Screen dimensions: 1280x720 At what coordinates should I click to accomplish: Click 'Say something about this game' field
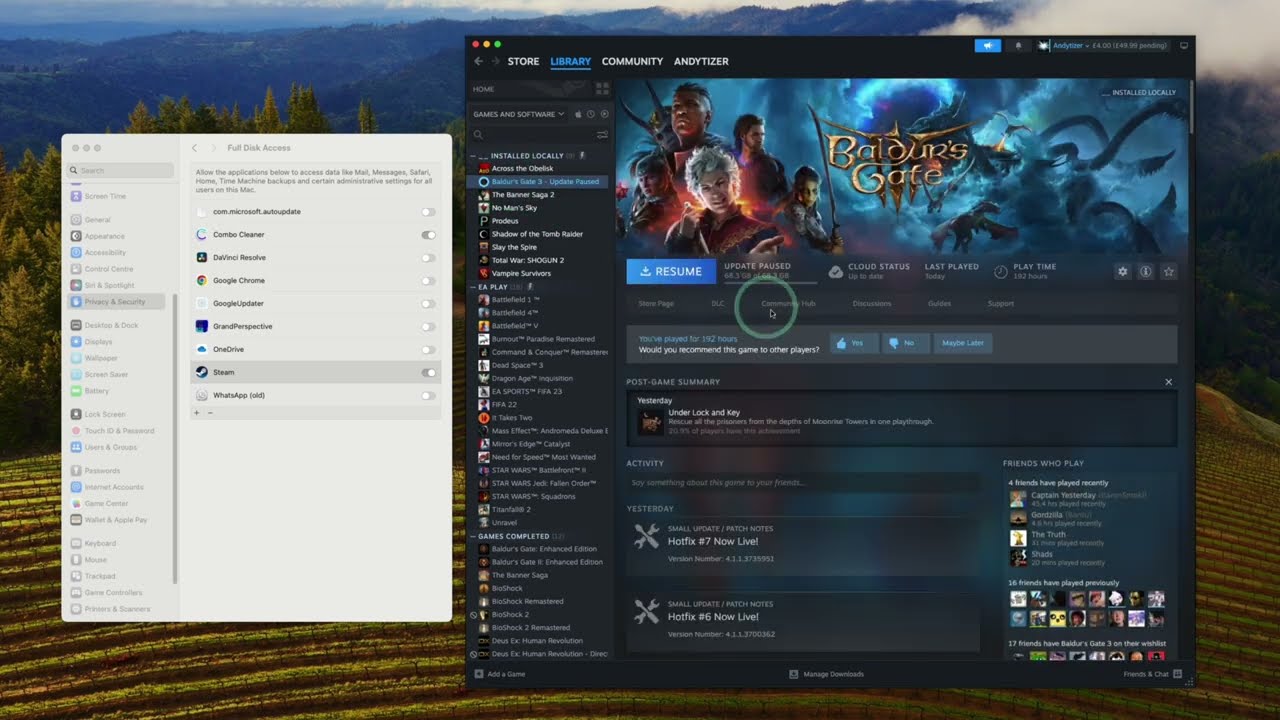click(803, 483)
